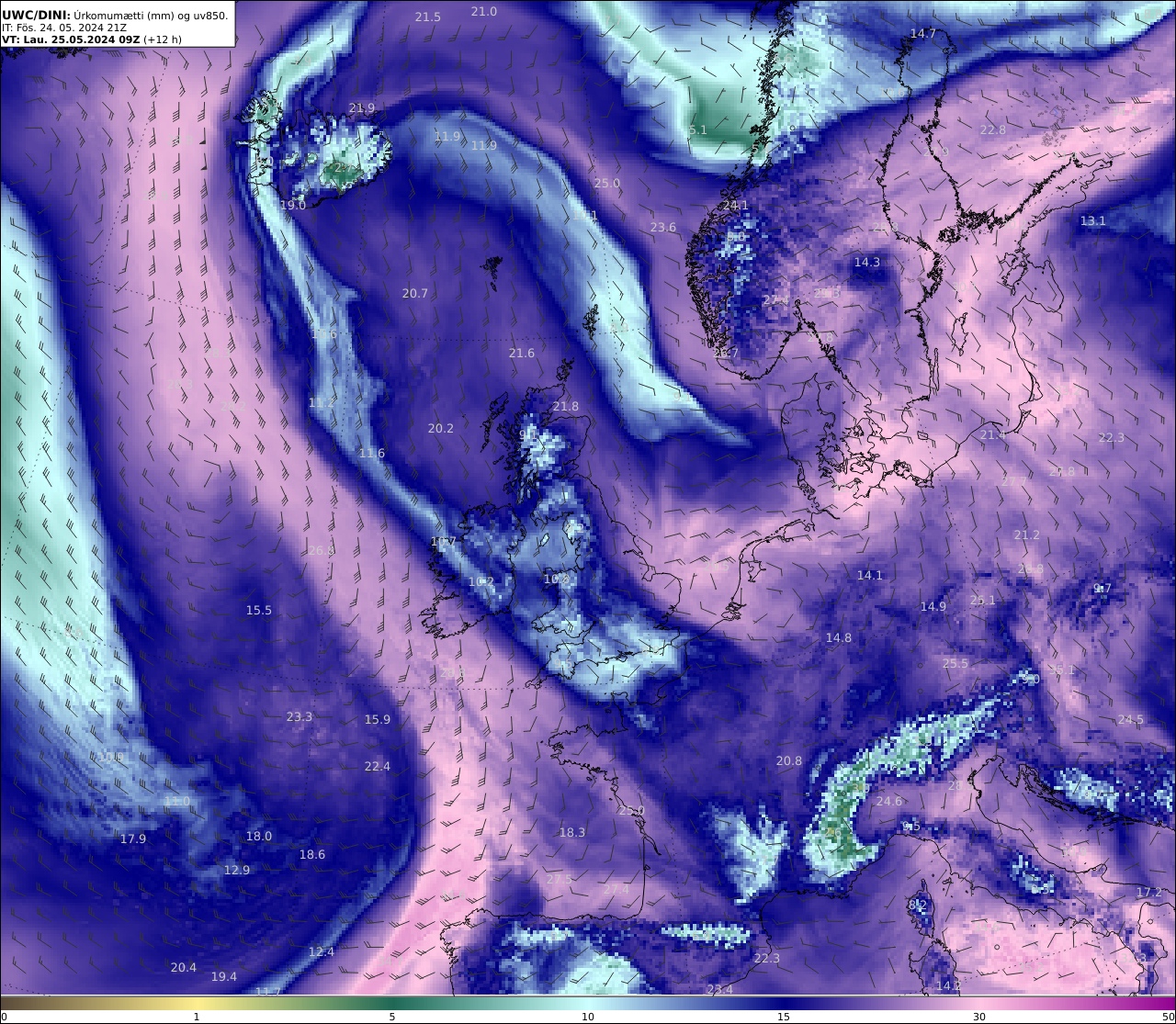The width and height of the screenshot is (1176, 1024).
Task: Click the 22.8 value over Finland
Action: 993,129
